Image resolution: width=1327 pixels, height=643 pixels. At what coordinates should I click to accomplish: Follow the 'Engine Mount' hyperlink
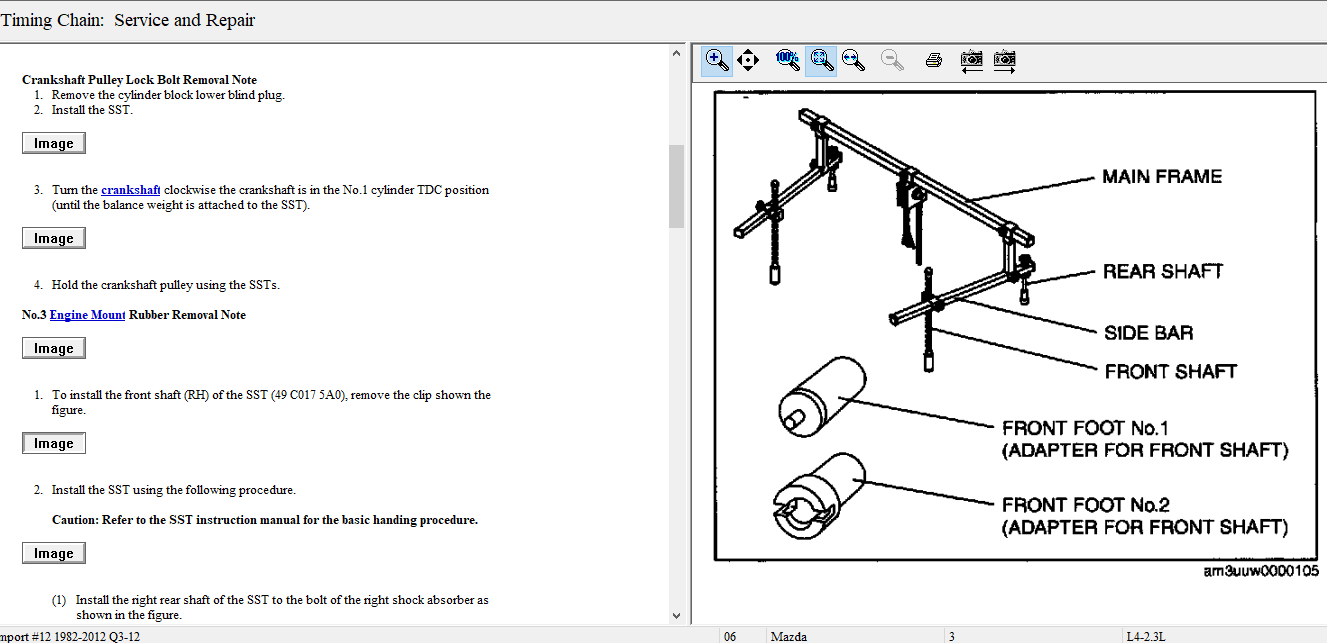88,315
